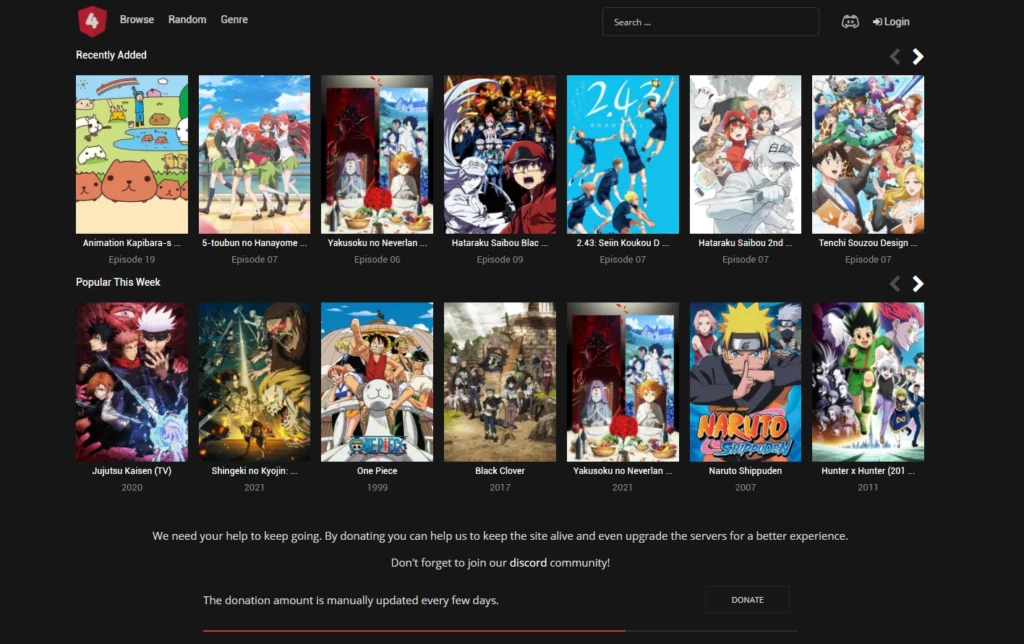The height and width of the screenshot is (644, 1024).
Task: Focus the Search input field
Action: [x=710, y=22]
